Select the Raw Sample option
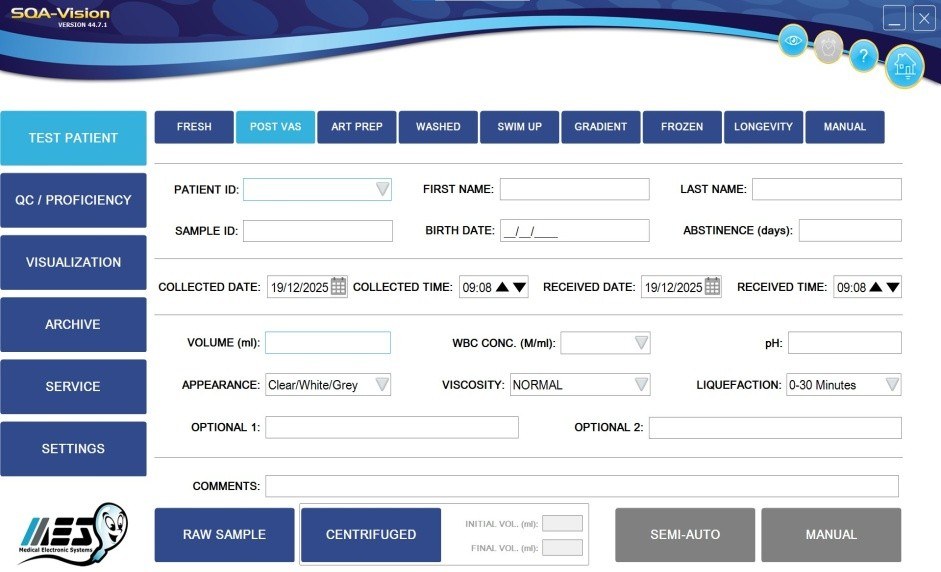This screenshot has height=572, width=941. pyautogui.click(x=224, y=535)
